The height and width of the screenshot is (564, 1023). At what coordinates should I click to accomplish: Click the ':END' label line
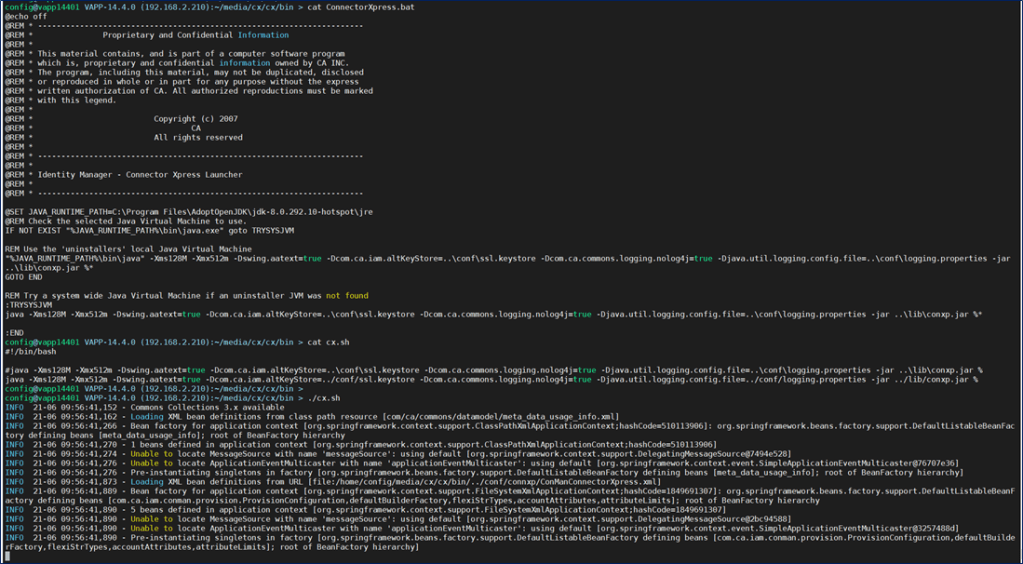(x=14, y=333)
